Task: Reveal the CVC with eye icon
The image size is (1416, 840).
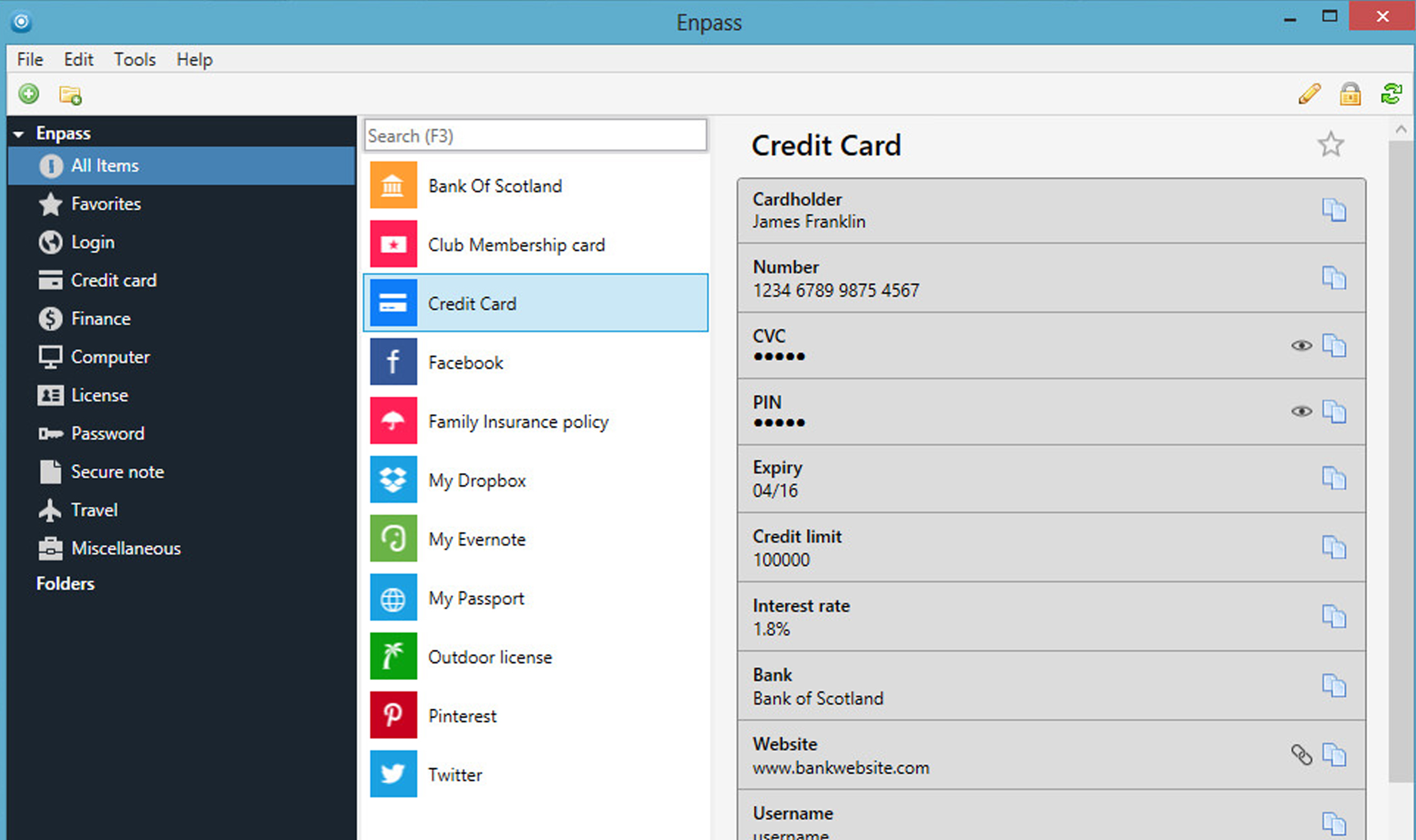Action: 1301,346
